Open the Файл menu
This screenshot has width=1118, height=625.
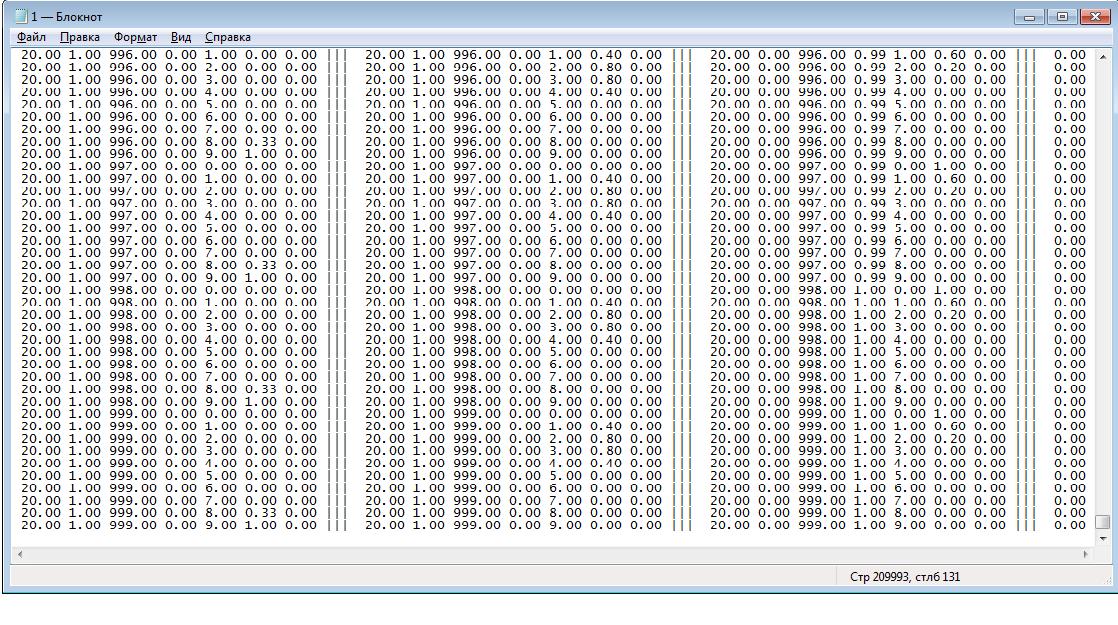pos(31,37)
